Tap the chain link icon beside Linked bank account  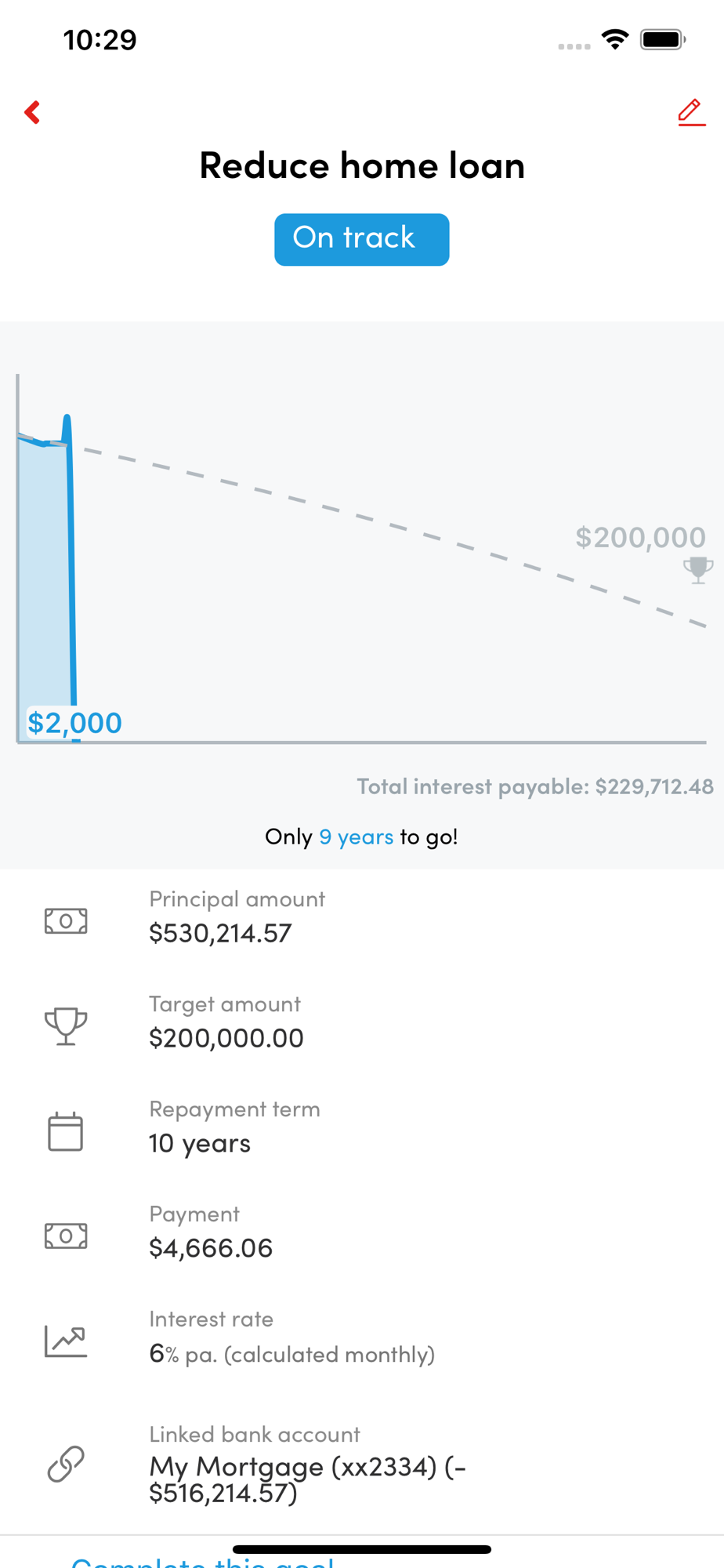[x=66, y=1464]
